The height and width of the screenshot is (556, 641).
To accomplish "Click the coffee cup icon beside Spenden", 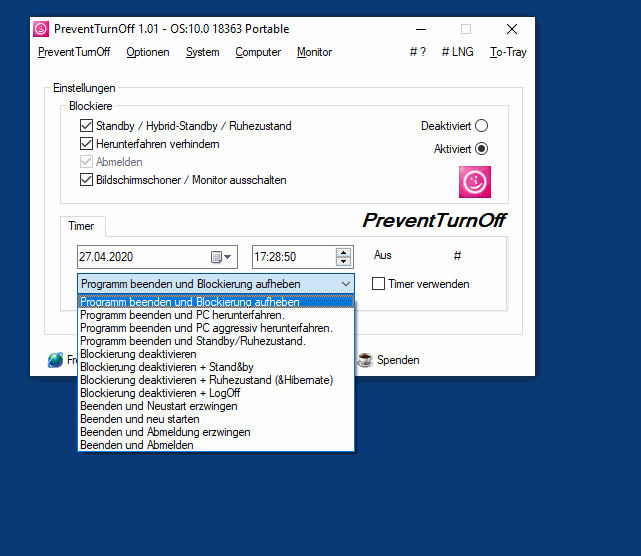I will (365, 360).
